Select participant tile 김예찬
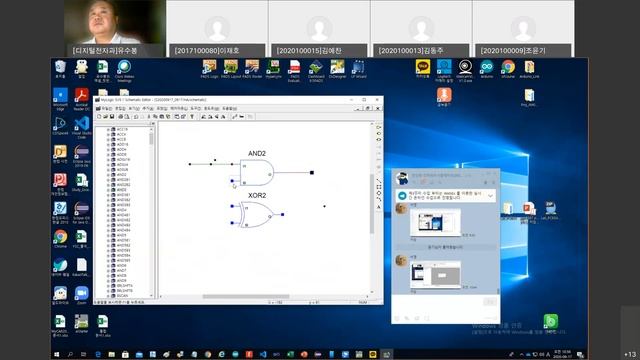Screen dimensions: 640x360 [x=319, y=29]
